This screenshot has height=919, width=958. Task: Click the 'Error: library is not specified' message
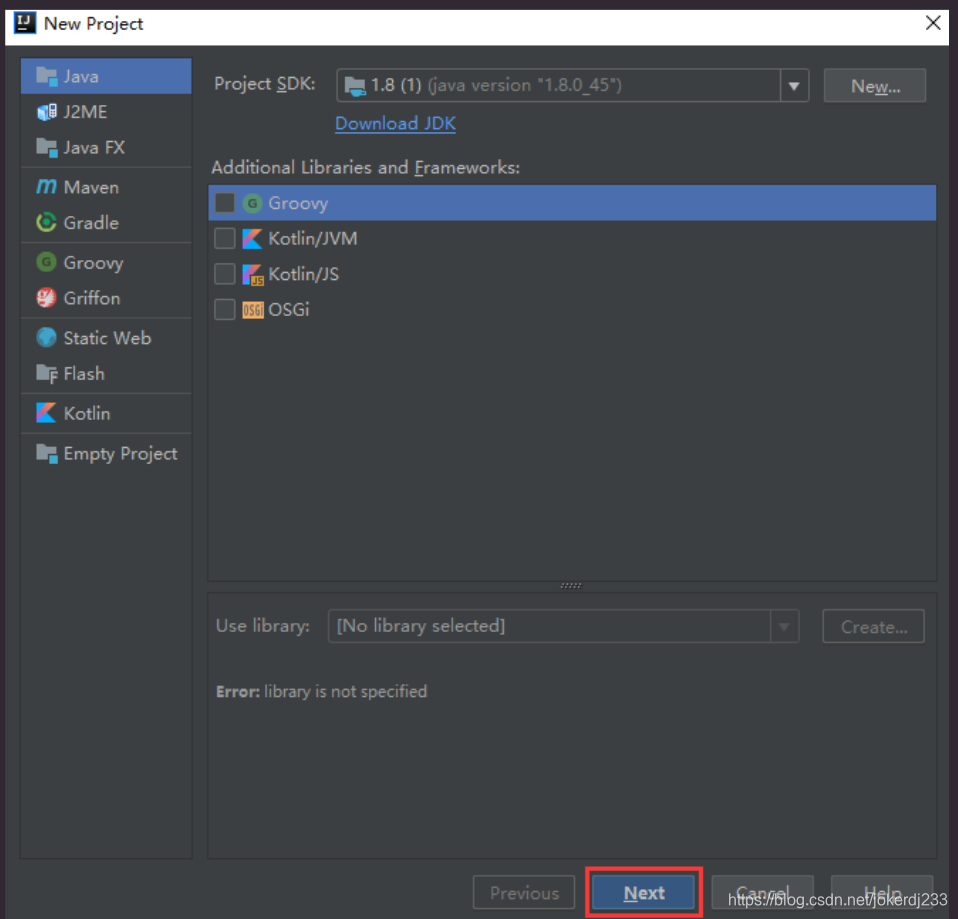click(321, 692)
